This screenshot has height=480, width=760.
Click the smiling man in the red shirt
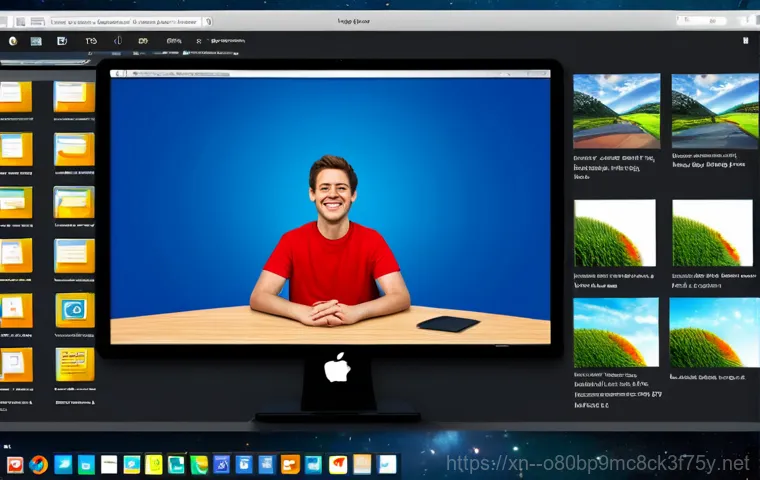point(331,241)
